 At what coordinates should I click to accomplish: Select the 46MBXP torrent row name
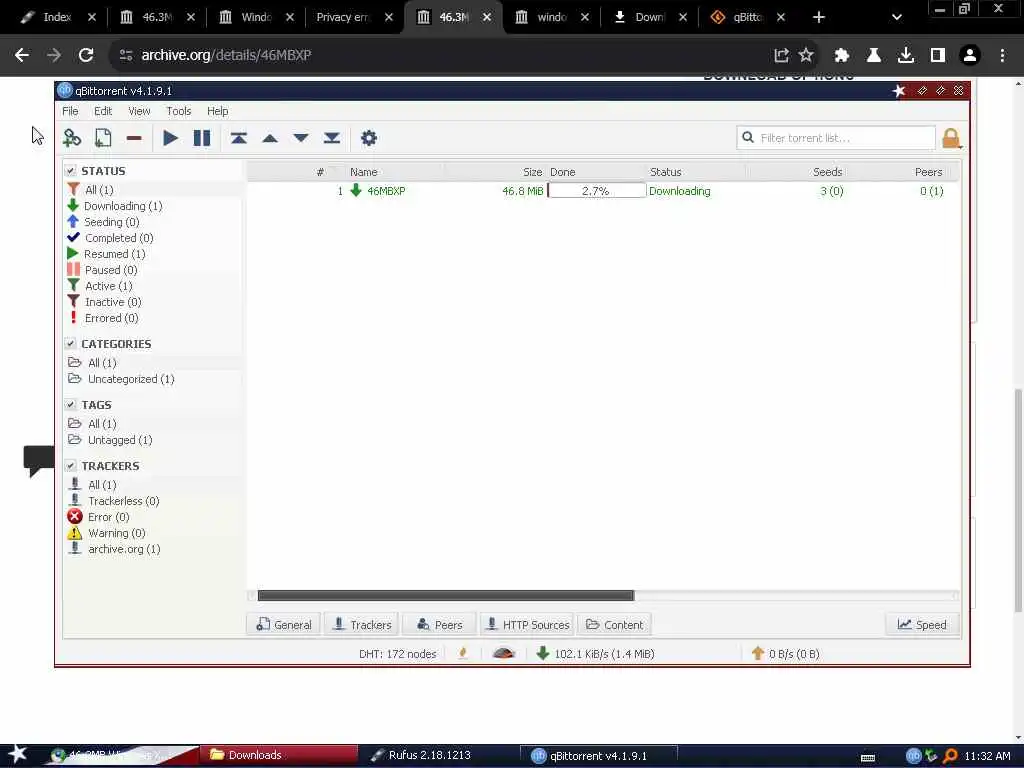point(386,191)
